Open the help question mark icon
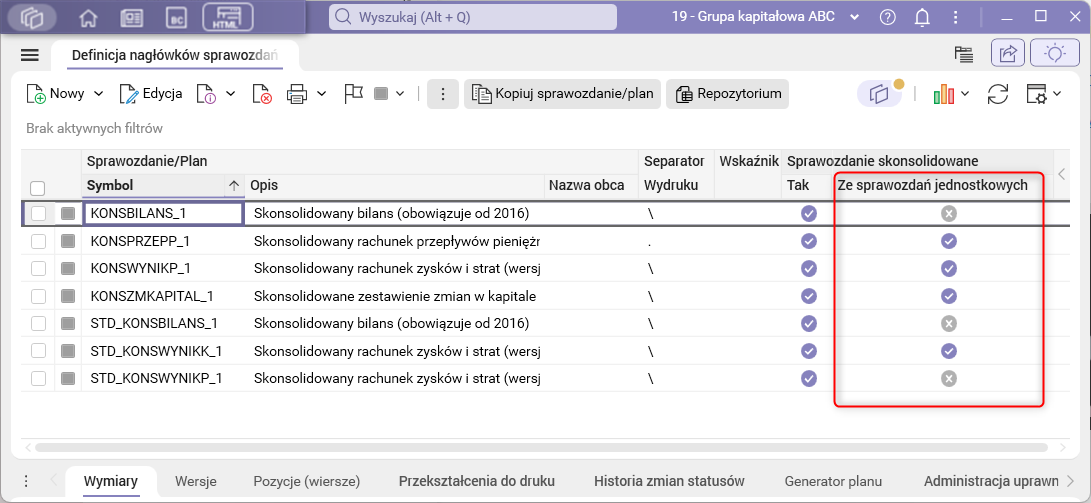The height and width of the screenshot is (503, 1091). click(x=888, y=17)
